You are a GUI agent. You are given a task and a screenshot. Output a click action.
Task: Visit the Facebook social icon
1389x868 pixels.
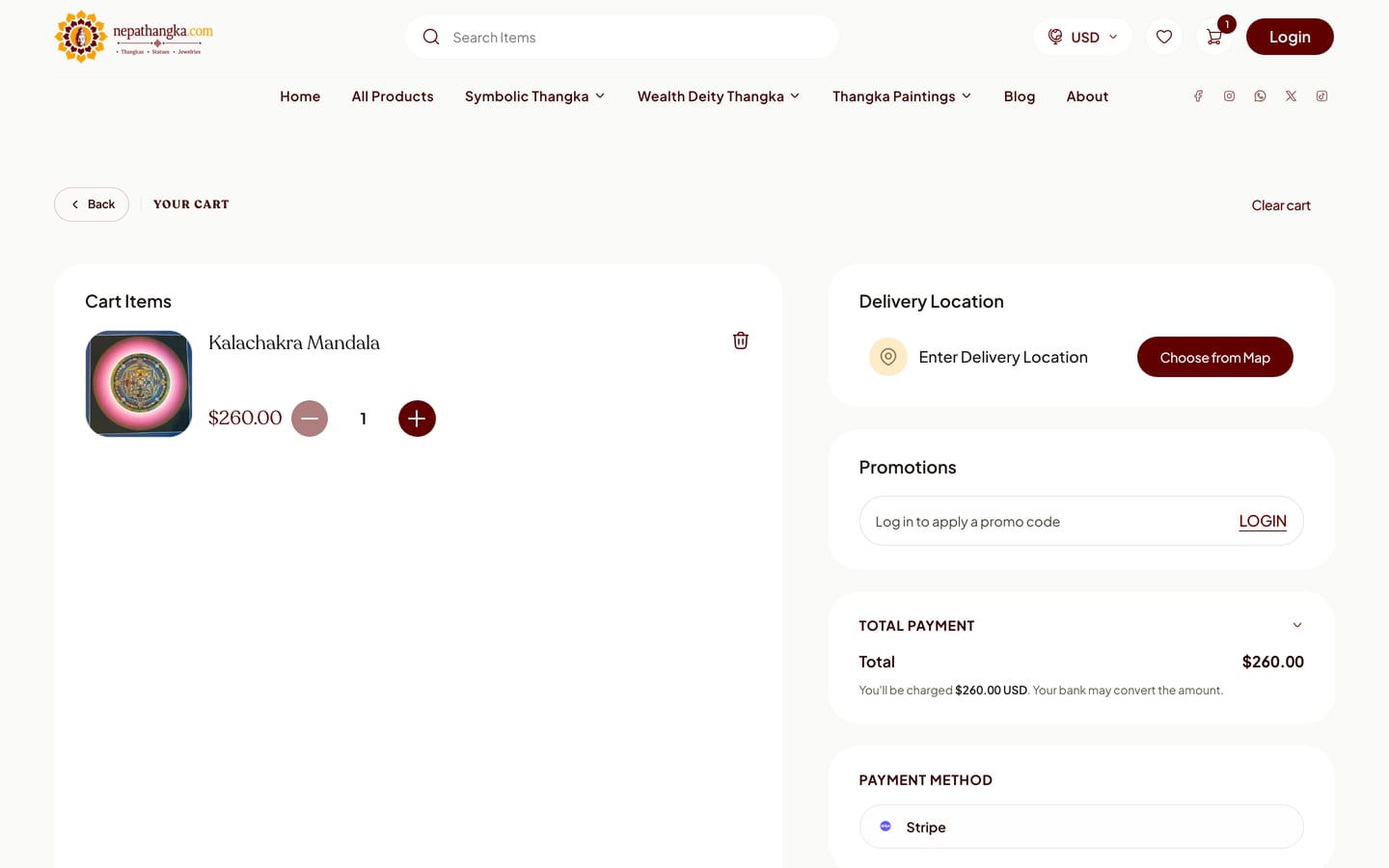coord(1198,95)
